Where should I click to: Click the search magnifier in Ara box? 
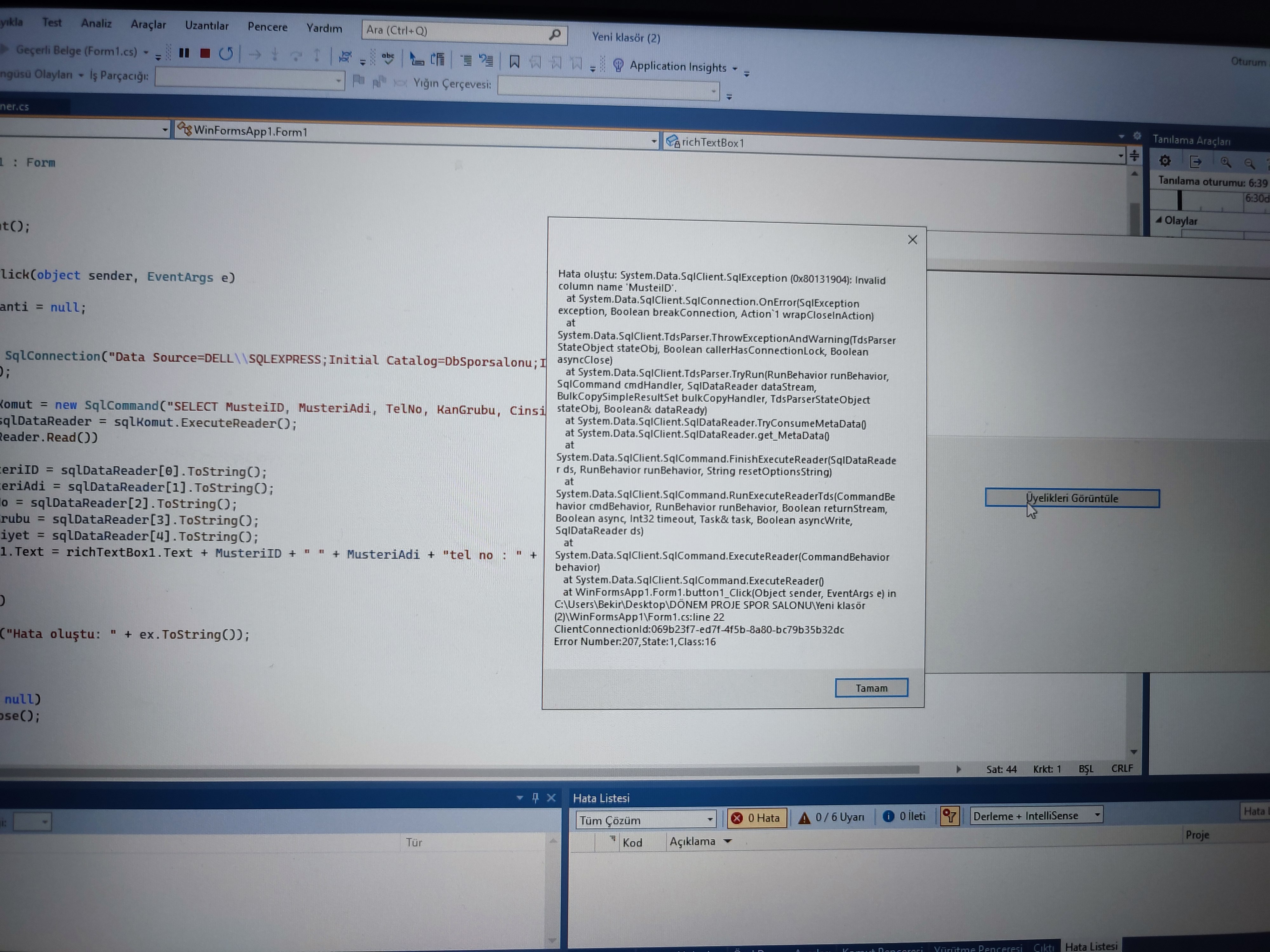(555, 35)
